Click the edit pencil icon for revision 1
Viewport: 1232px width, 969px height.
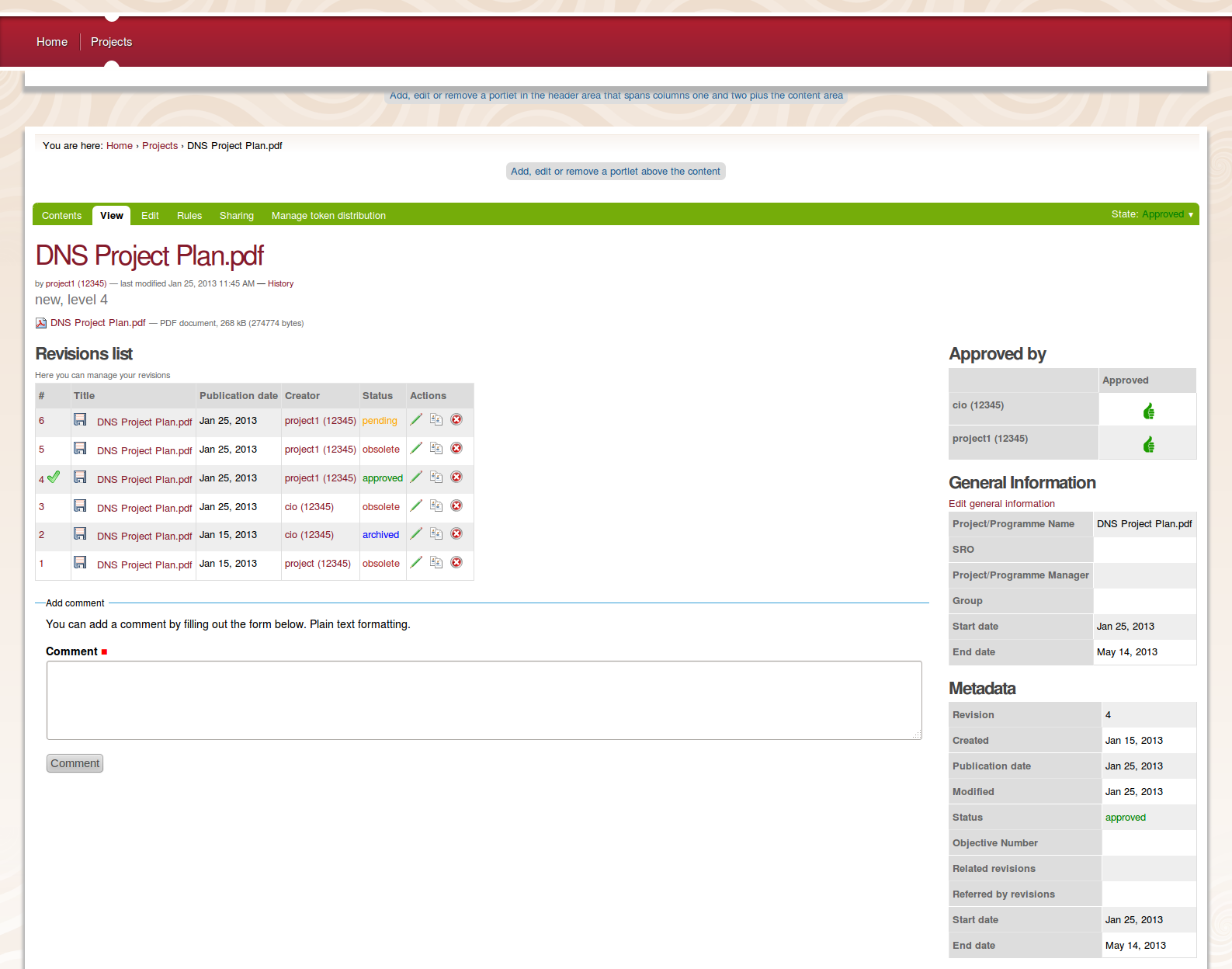point(416,562)
